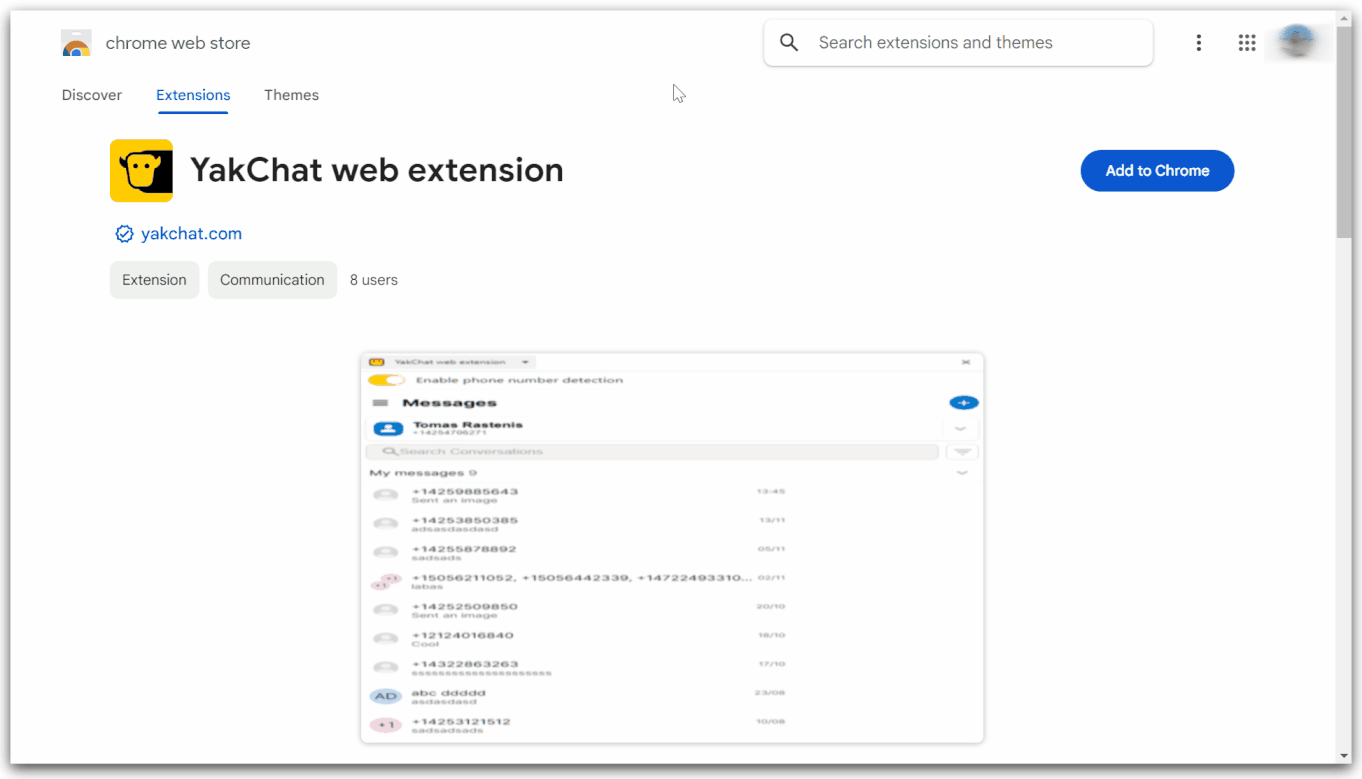Viewport: 1362px width, 779px height.
Task: Open the YakChat screenshot preview image
Action: [672, 547]
